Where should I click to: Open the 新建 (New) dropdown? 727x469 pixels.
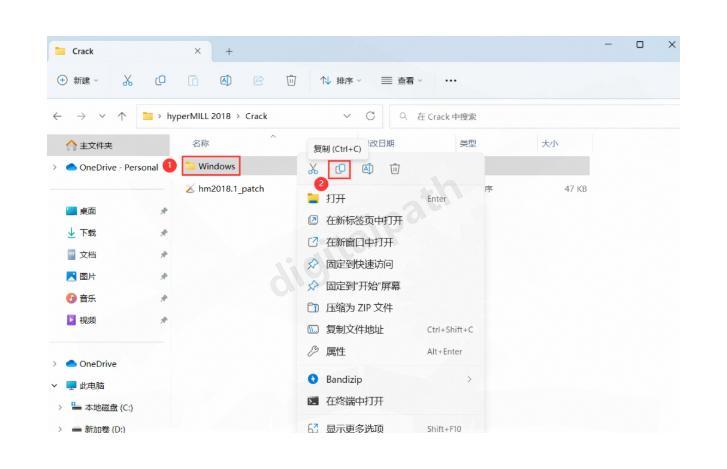78,81
